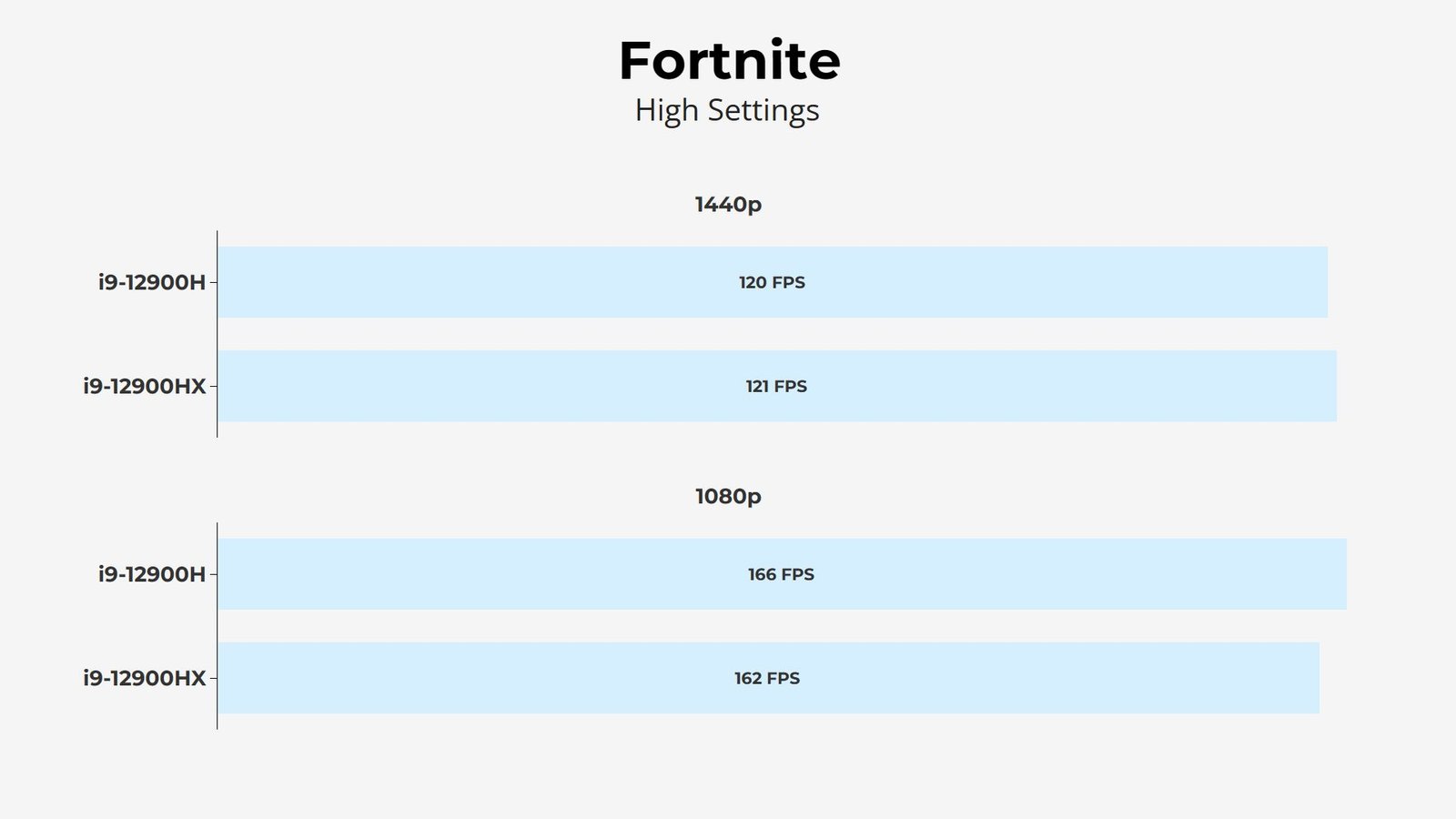Select the i9-12900H label under 1440p
This screenshot has width=1456, height=819.
[x=152, y=282]
